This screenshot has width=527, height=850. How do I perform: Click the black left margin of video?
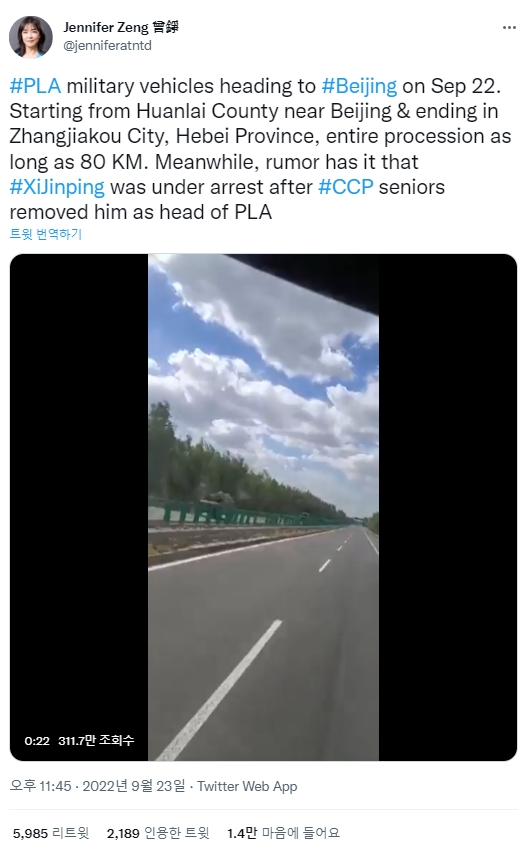(x=79, y=488)
